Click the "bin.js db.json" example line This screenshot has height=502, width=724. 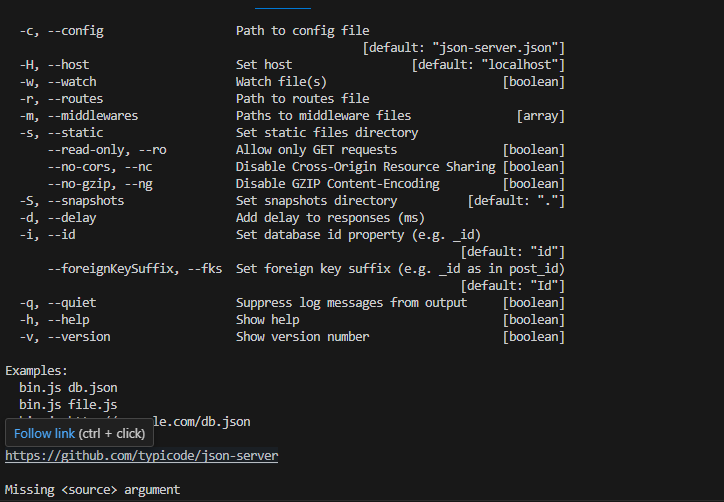coord(68,388)
